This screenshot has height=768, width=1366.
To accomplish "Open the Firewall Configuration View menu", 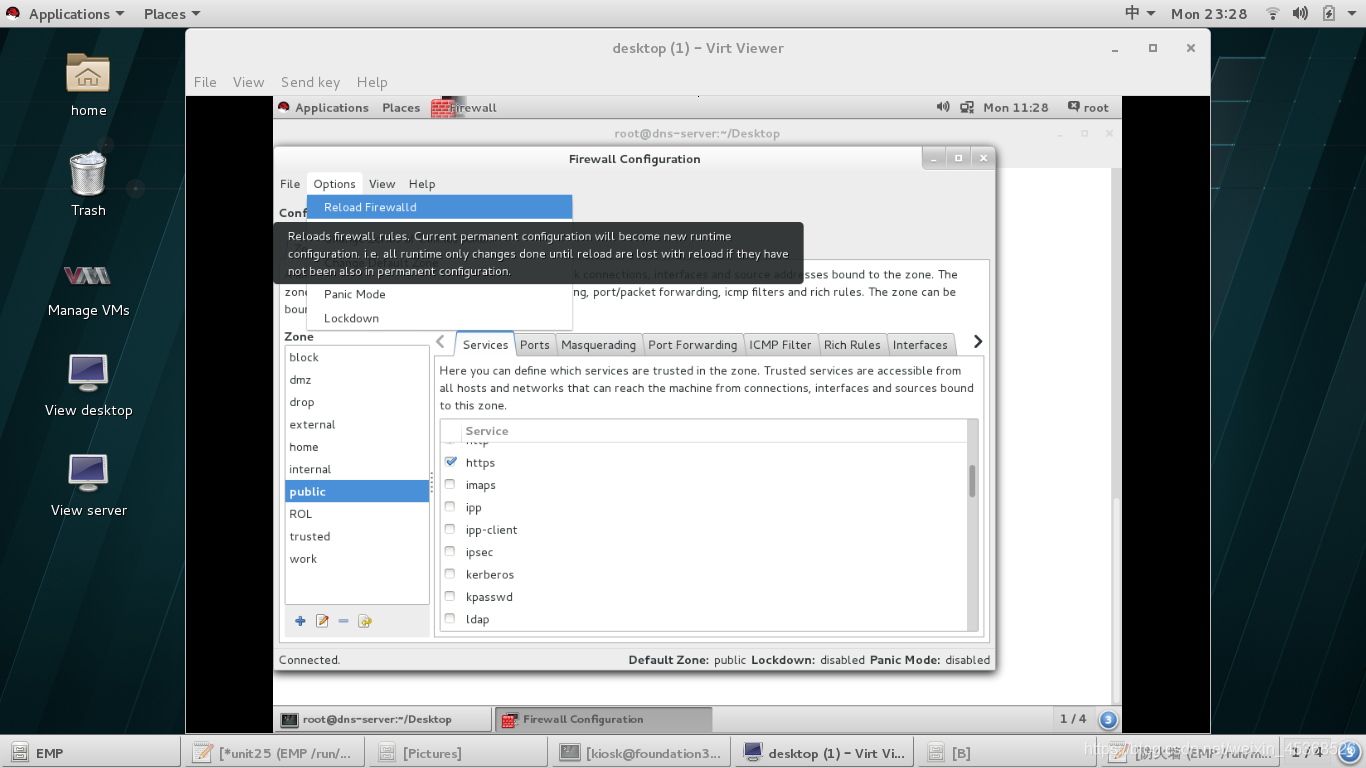I will 382,184.
